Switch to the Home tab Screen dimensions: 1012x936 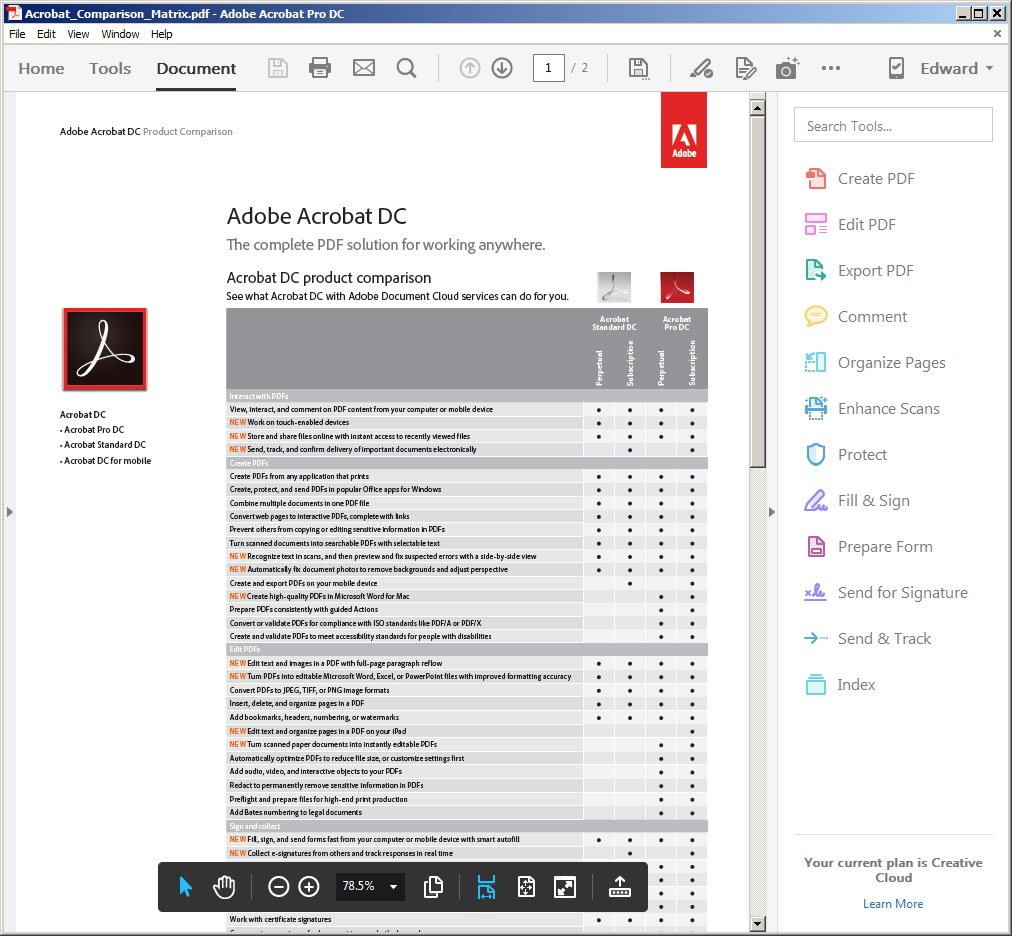point(41,68)
